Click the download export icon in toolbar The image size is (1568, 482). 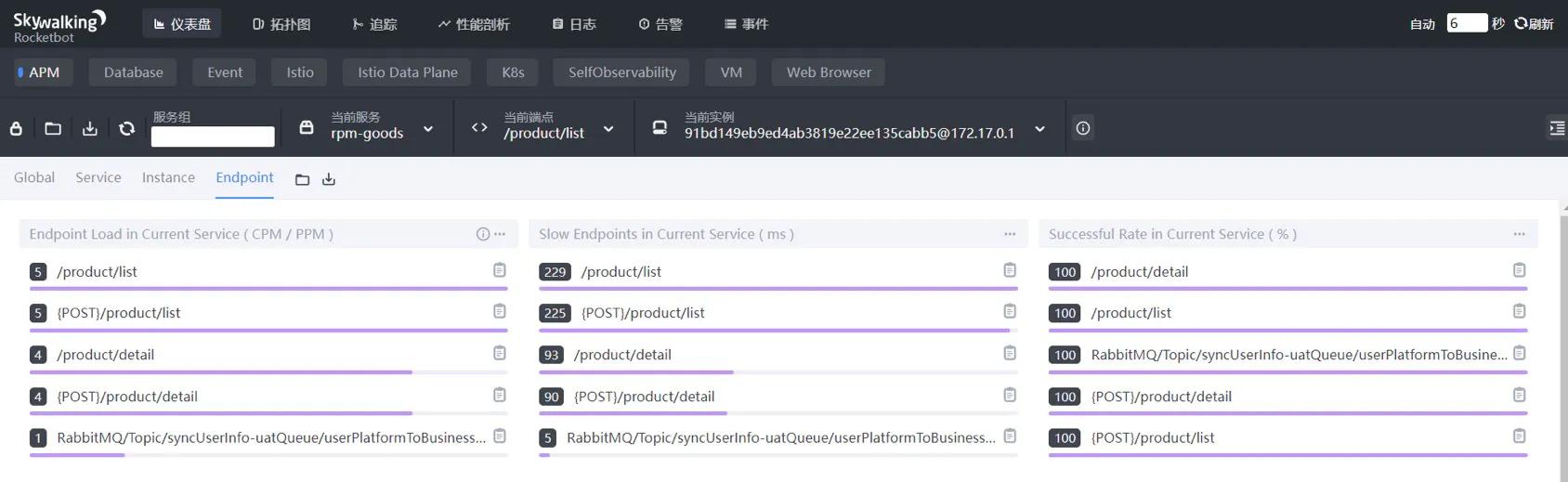point(90,128)
